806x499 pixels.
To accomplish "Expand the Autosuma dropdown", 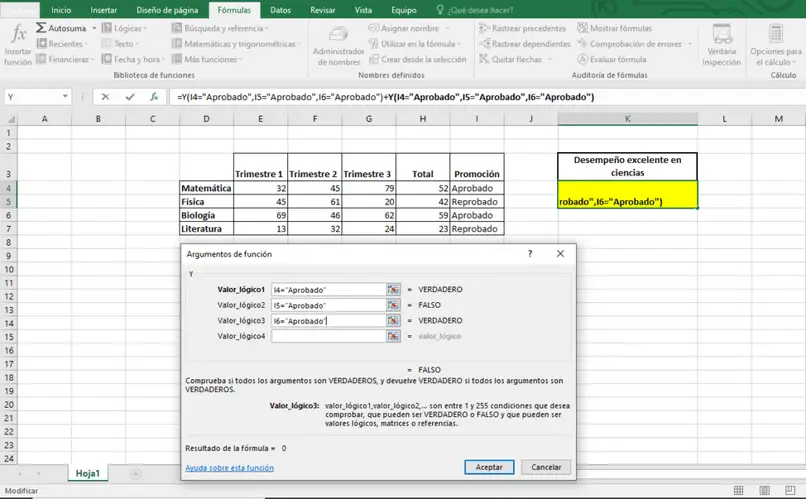I will click(x=93, y=29).
